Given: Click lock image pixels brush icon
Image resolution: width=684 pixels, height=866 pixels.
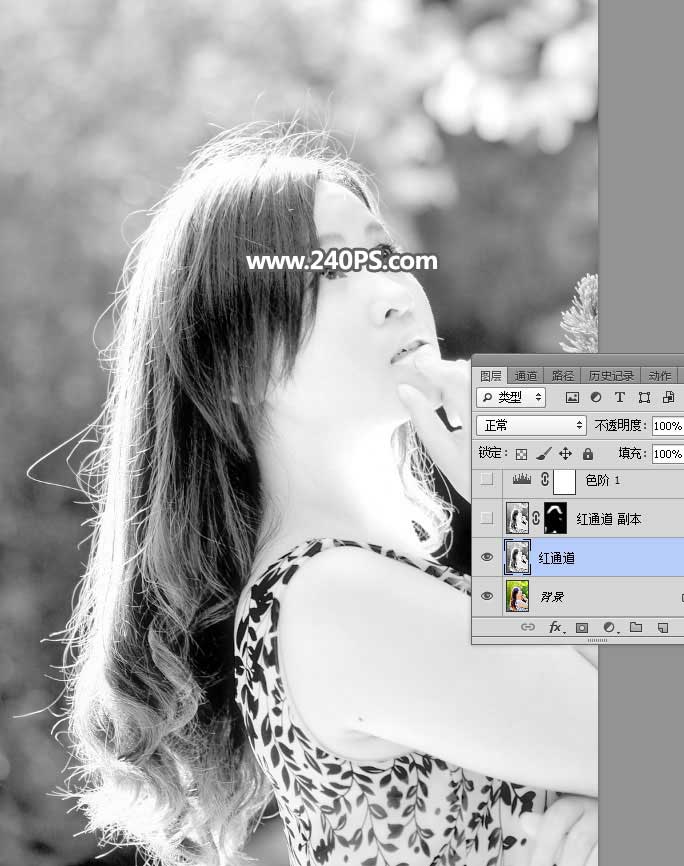Looking at the screenshot, I should tap(543, 453).
